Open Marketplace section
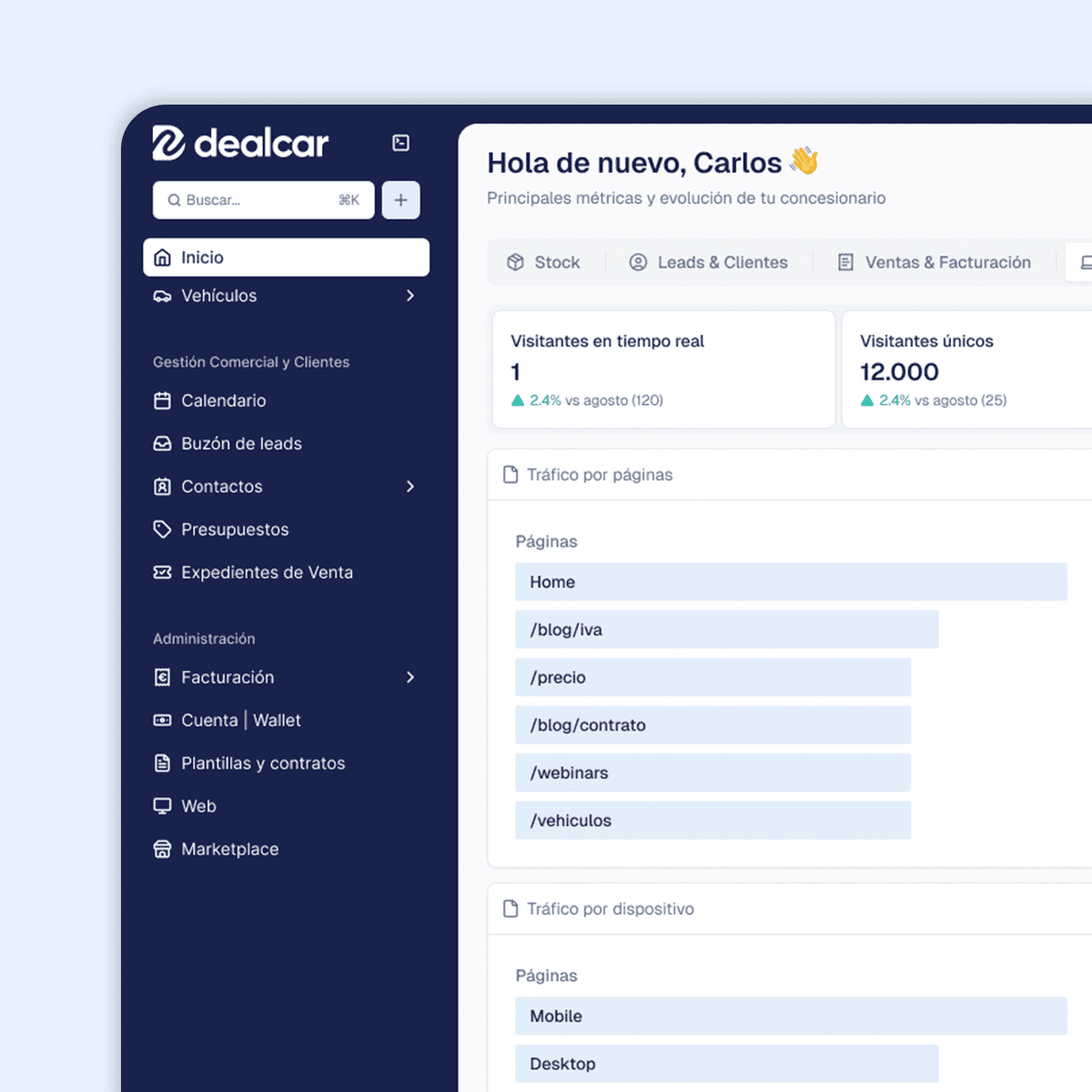 click(x=229, y=849)
